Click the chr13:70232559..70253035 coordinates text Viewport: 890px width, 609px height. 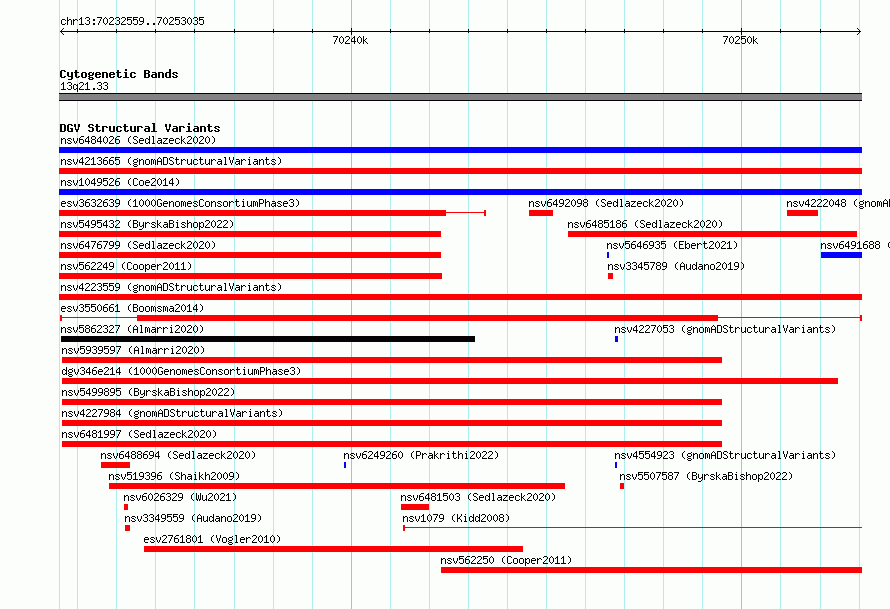click(x=132, y=21)
